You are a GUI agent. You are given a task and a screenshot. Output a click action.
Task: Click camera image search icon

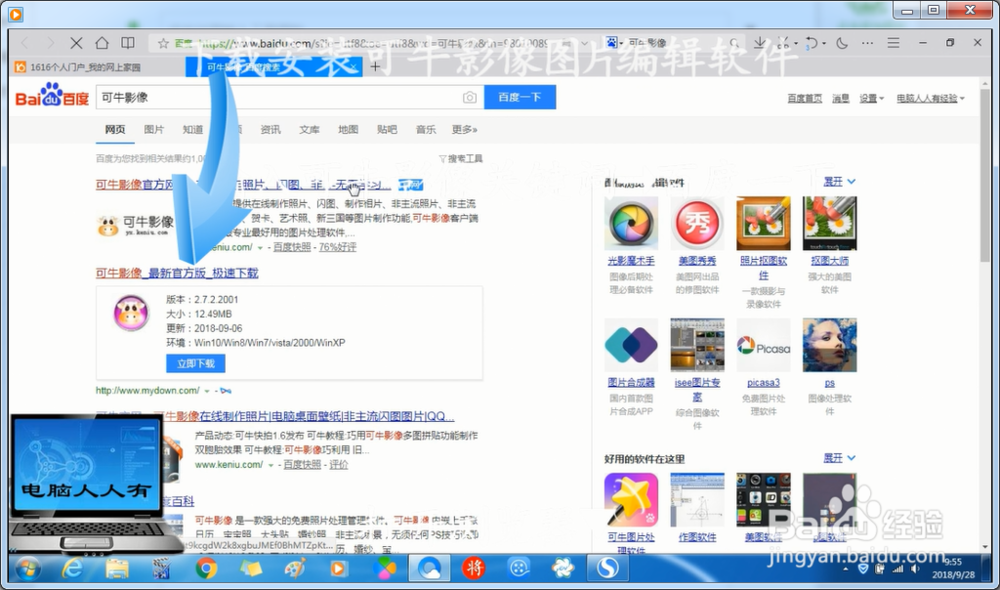pos(469,98)
